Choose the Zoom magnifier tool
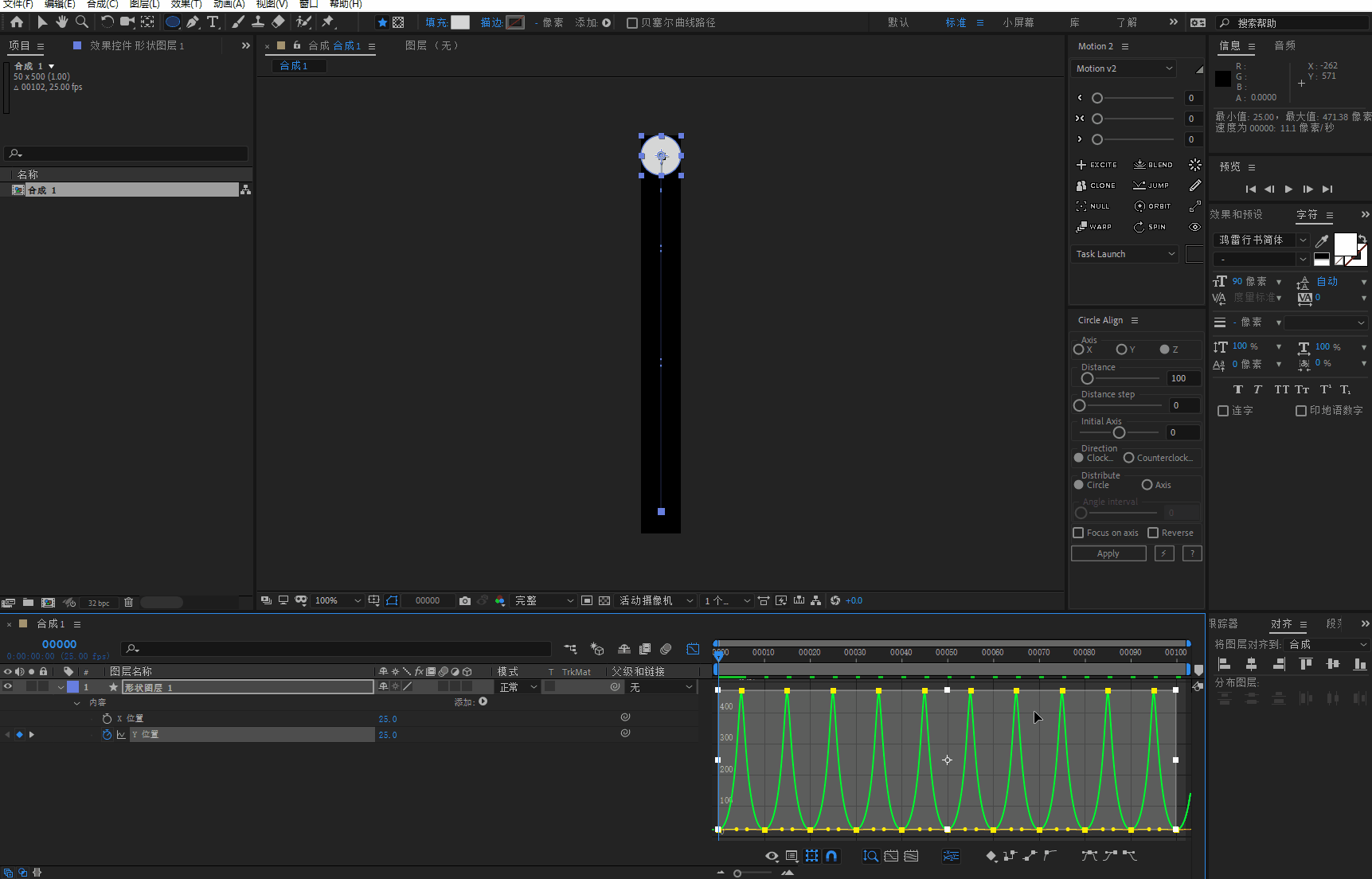Screen dimensions: 1372x879 [81, 22]
